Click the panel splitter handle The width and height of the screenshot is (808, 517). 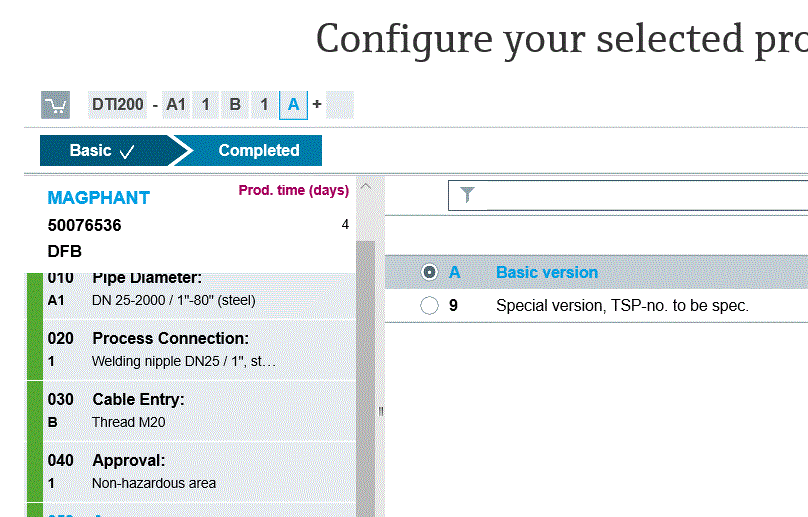[381, 411]
